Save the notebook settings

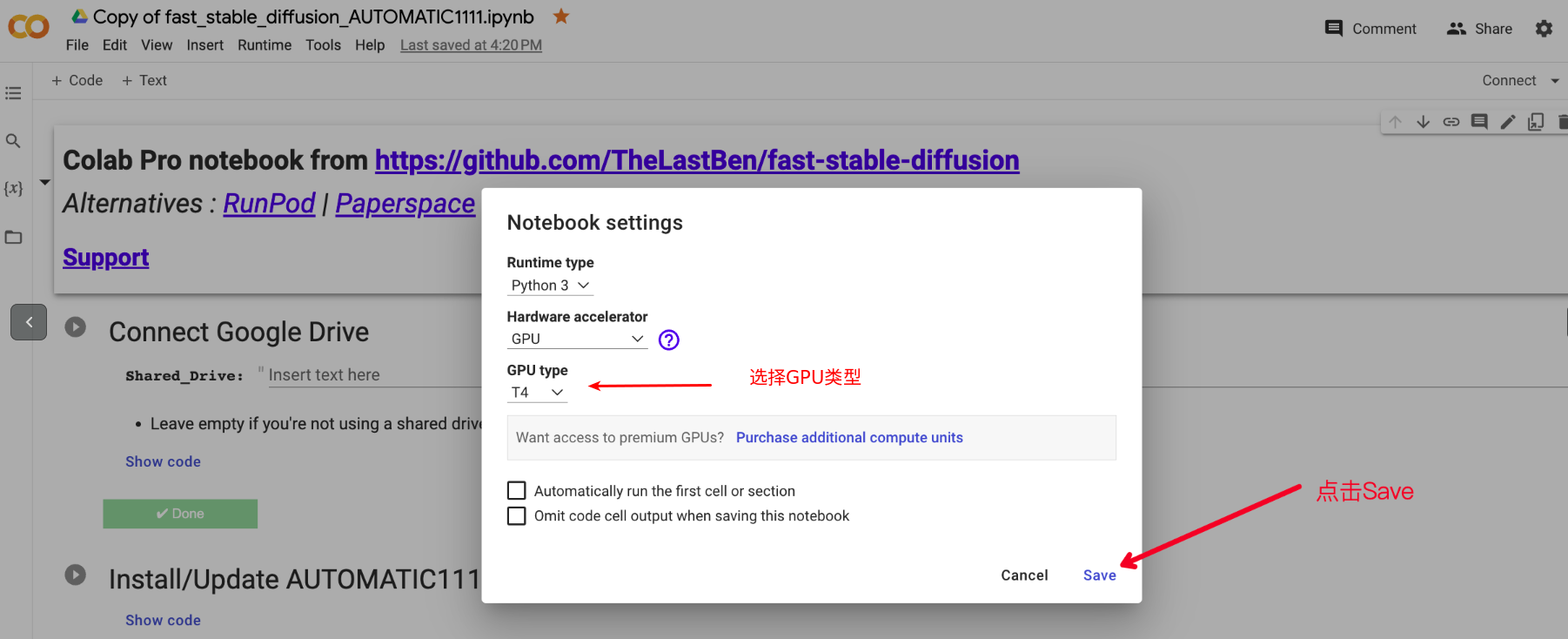pyautogui.click(x=1099, y=575)
